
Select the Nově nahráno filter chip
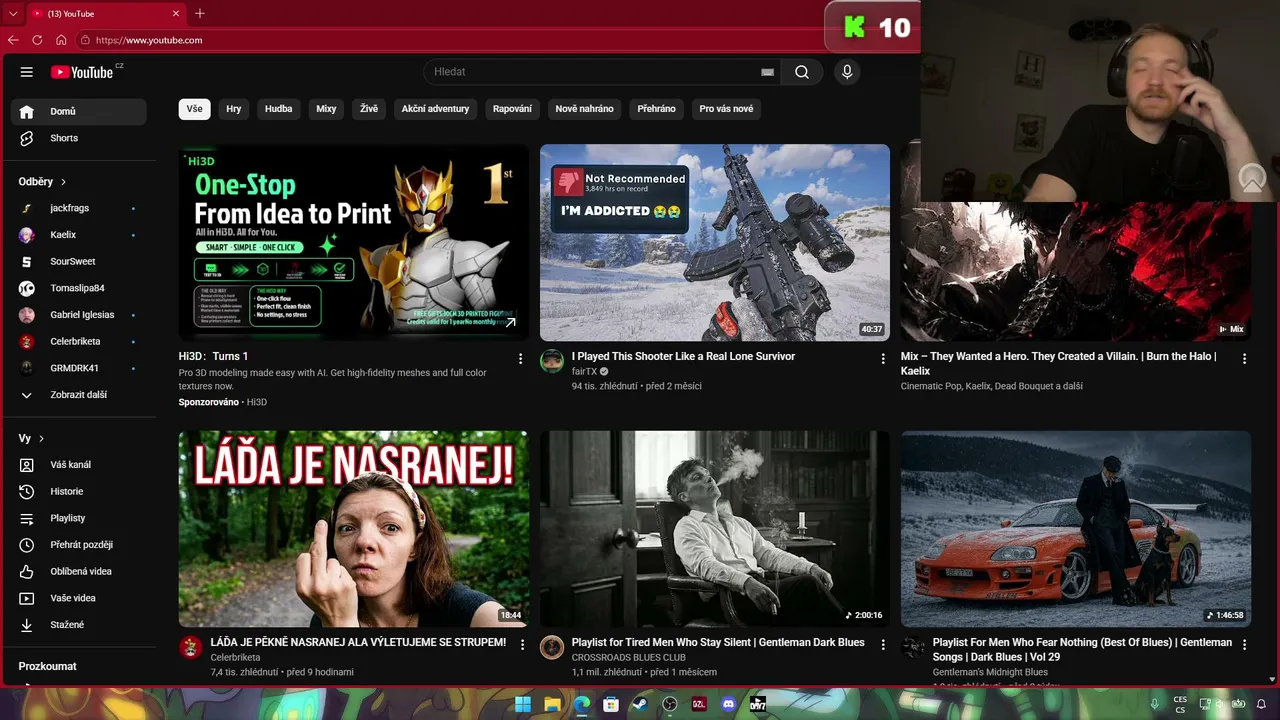click(x=585, y=109)
